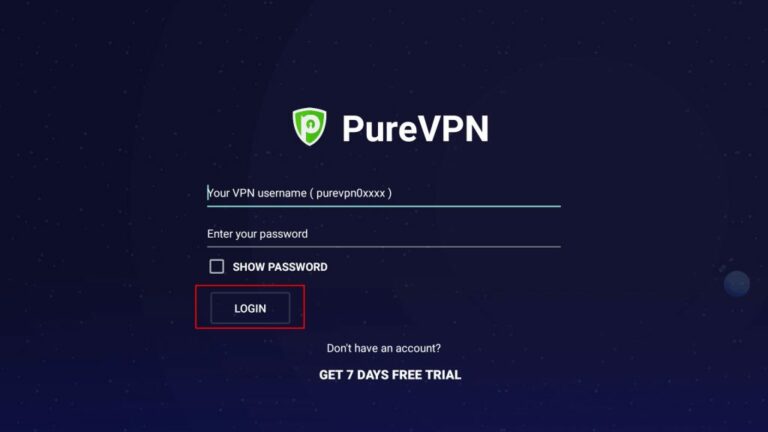The width and height of the screenshot is (768, 432).
Task: Click the word FREE in trial offer
Action: pyautogui.click(x=407, y=375)
